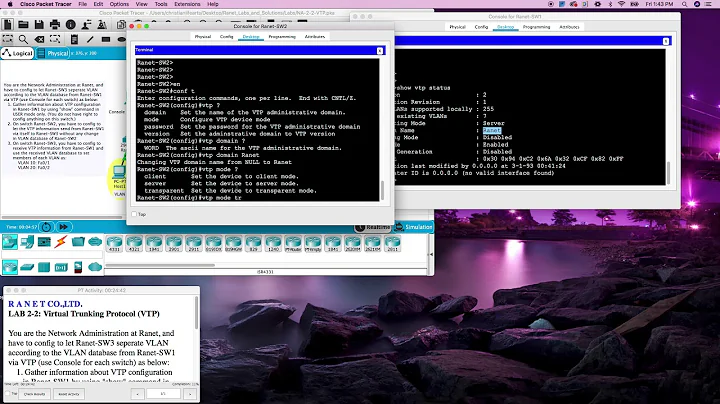The height and width of the screenshot is (404, 720).
Task: Switch to Logical workspace view
Action: [17, 53]
